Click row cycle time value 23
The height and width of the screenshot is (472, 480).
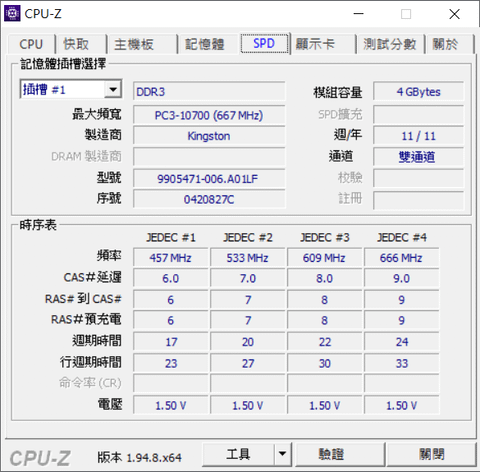171,363
